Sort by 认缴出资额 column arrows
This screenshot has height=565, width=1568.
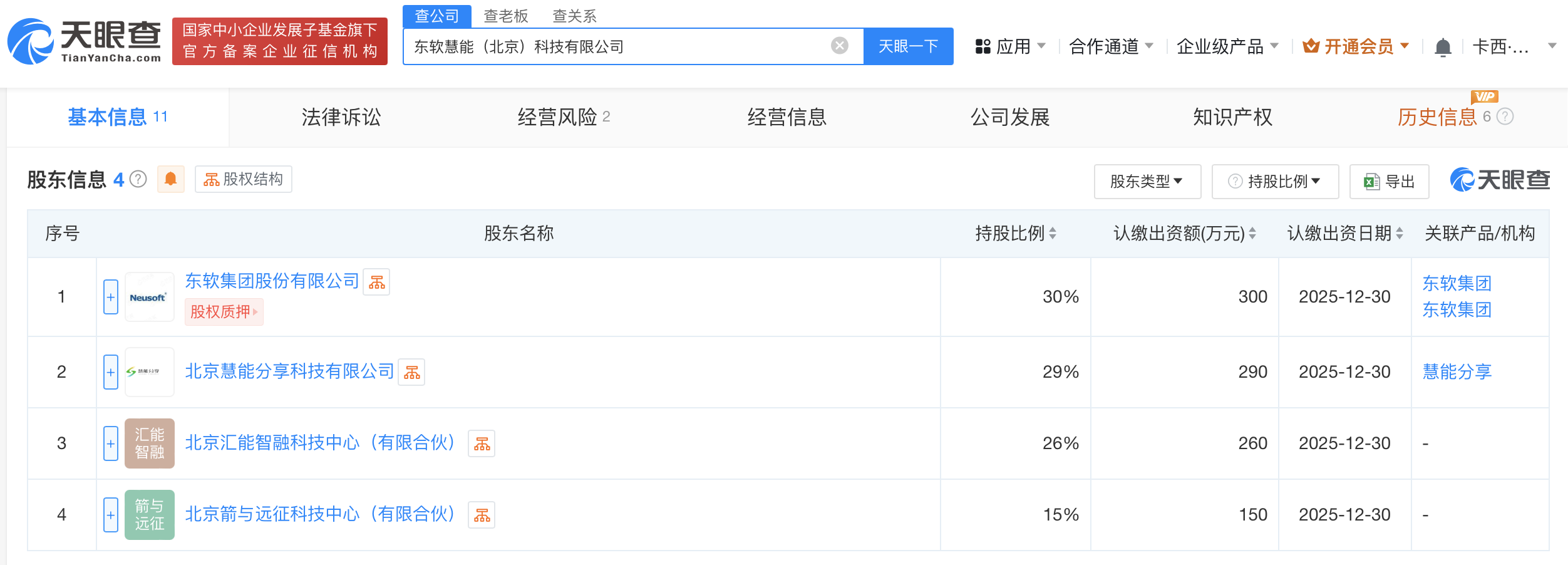pyautogui.click(x=1252, y=234)
